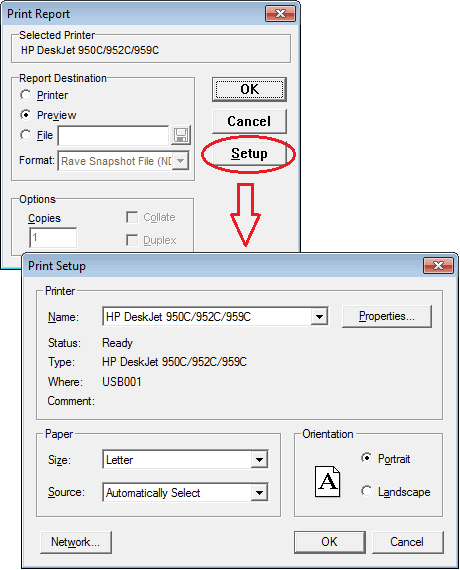The width and height of the screenshot is (460, 570).
Task: Choose the File destination radio button
Action: pyautogui.click(x=25, y=135)
